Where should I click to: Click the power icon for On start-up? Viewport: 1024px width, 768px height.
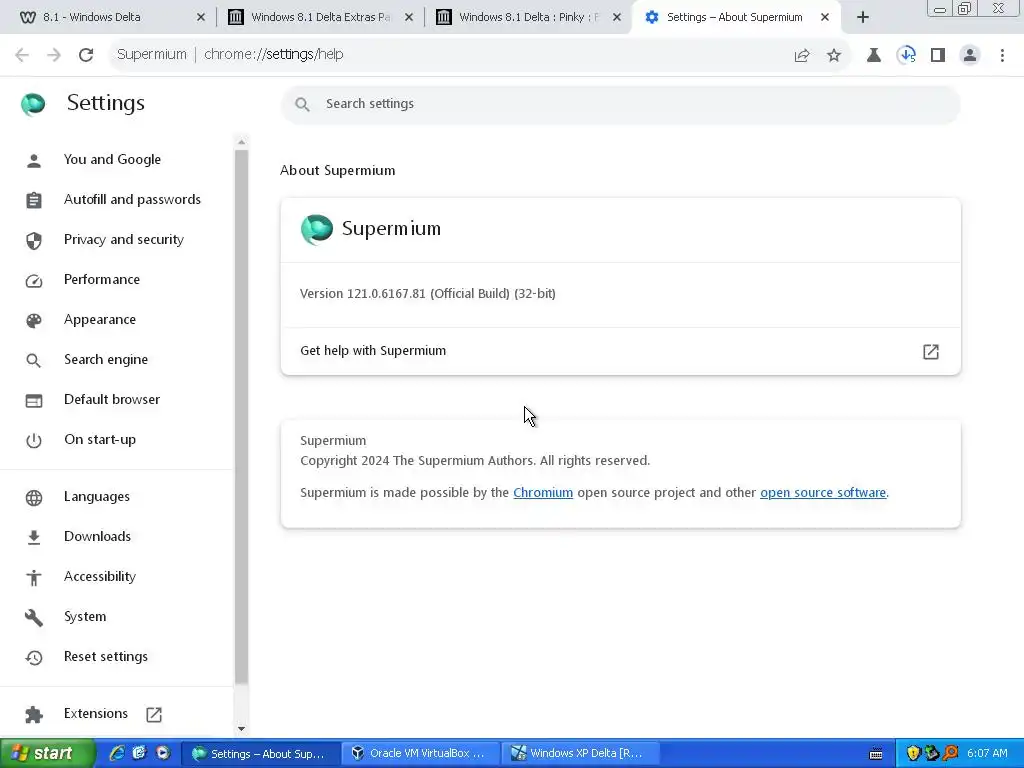[x=34, y=440]
